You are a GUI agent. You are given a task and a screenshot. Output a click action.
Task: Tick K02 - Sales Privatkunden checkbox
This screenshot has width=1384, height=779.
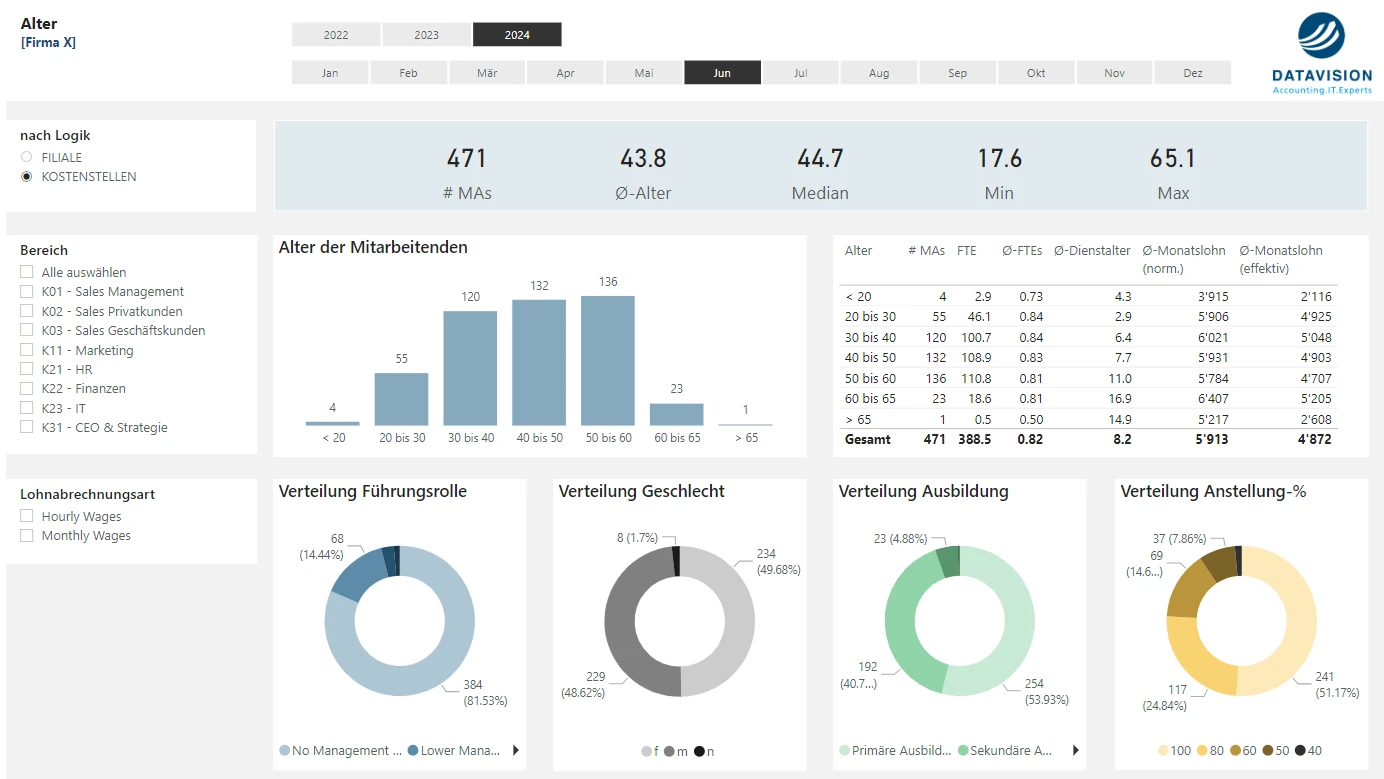tap(27, 311)
